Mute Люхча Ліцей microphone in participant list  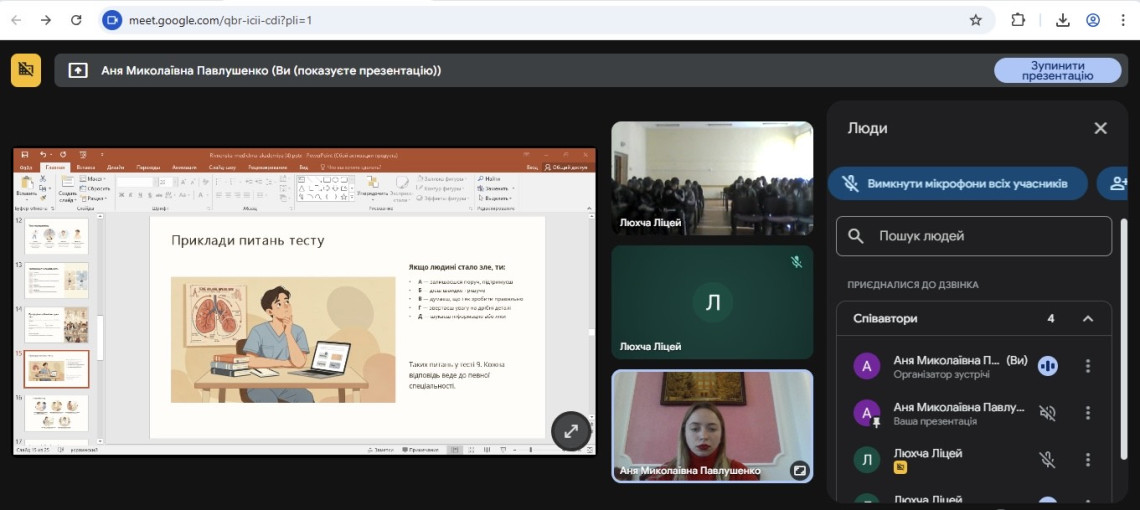point(1047,460)
